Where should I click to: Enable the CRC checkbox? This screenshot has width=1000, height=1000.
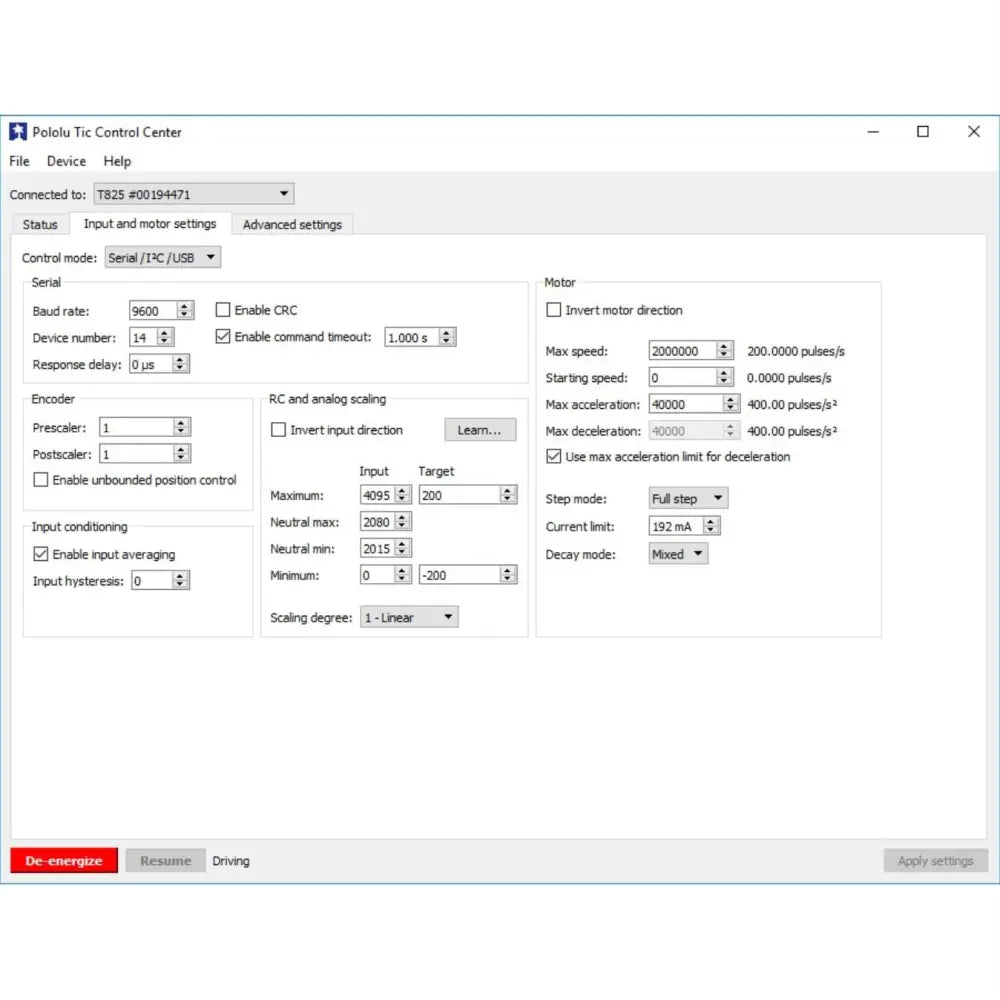tap(223, 310)
